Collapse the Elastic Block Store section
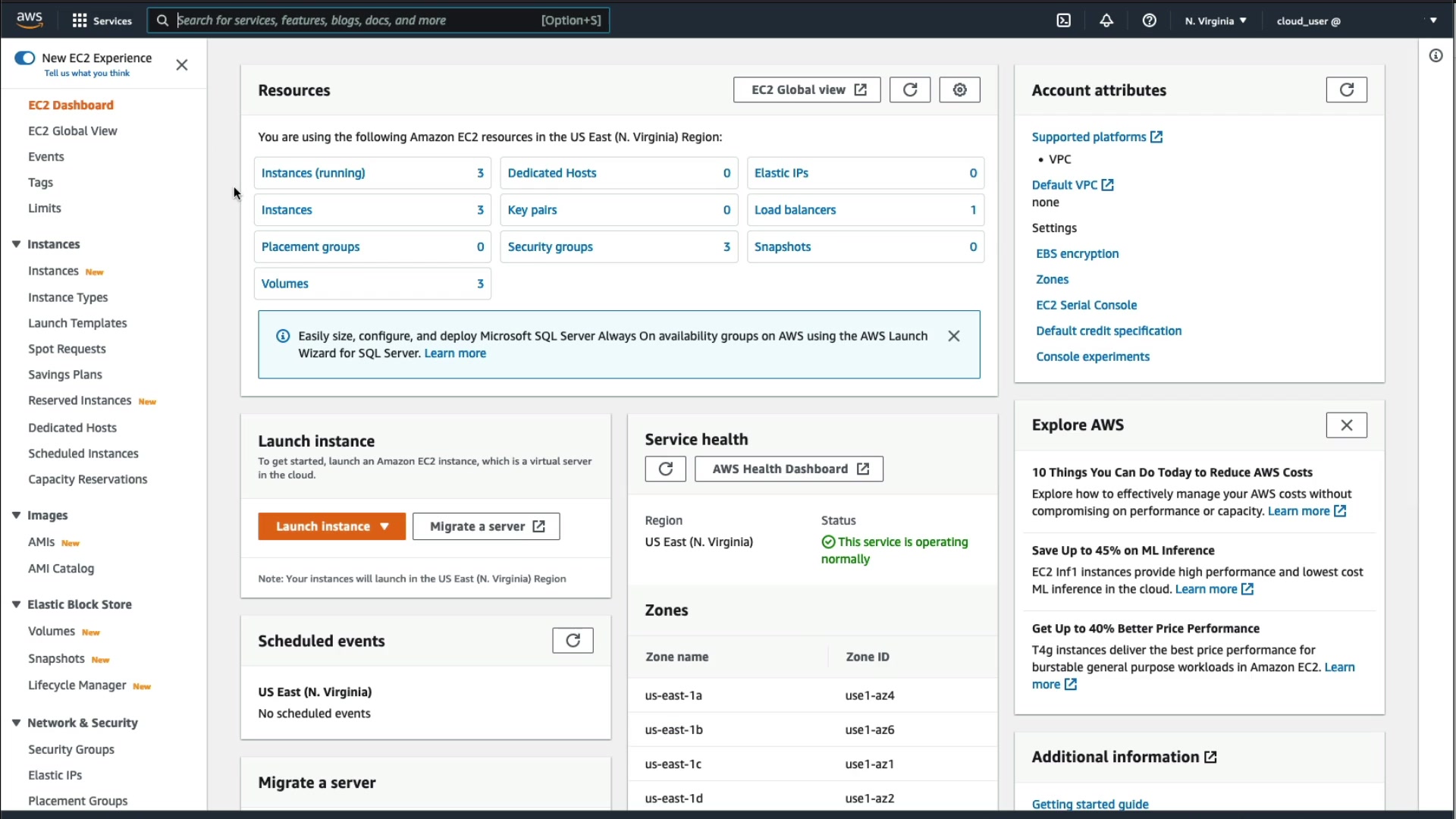 click(x=16, y=604)
